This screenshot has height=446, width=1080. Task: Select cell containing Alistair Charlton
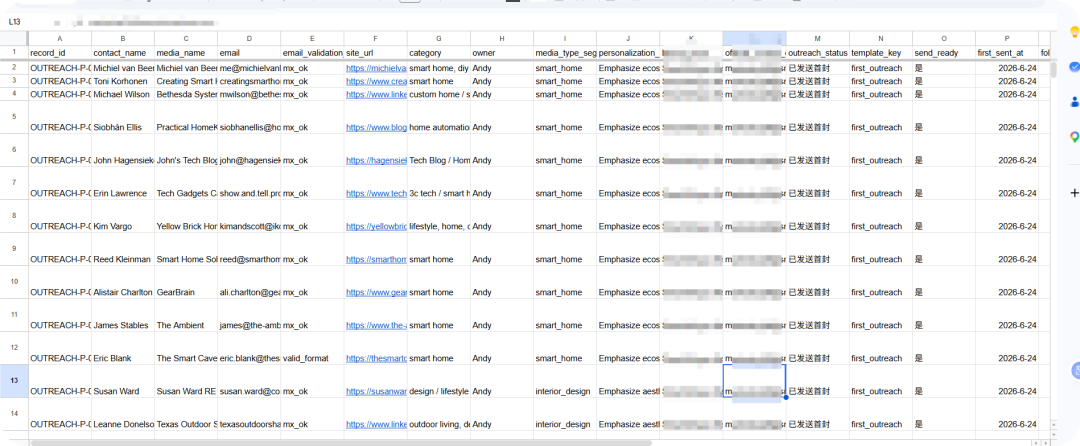(x=123, y=283)
